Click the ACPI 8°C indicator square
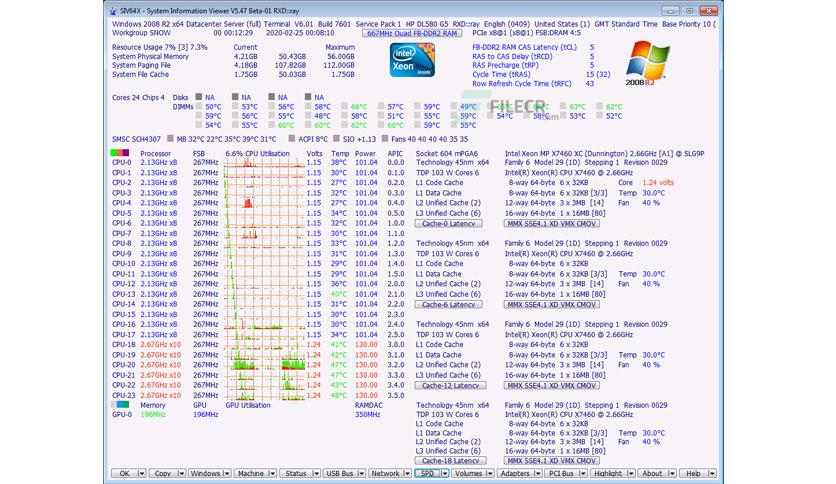 click(292, 139)
